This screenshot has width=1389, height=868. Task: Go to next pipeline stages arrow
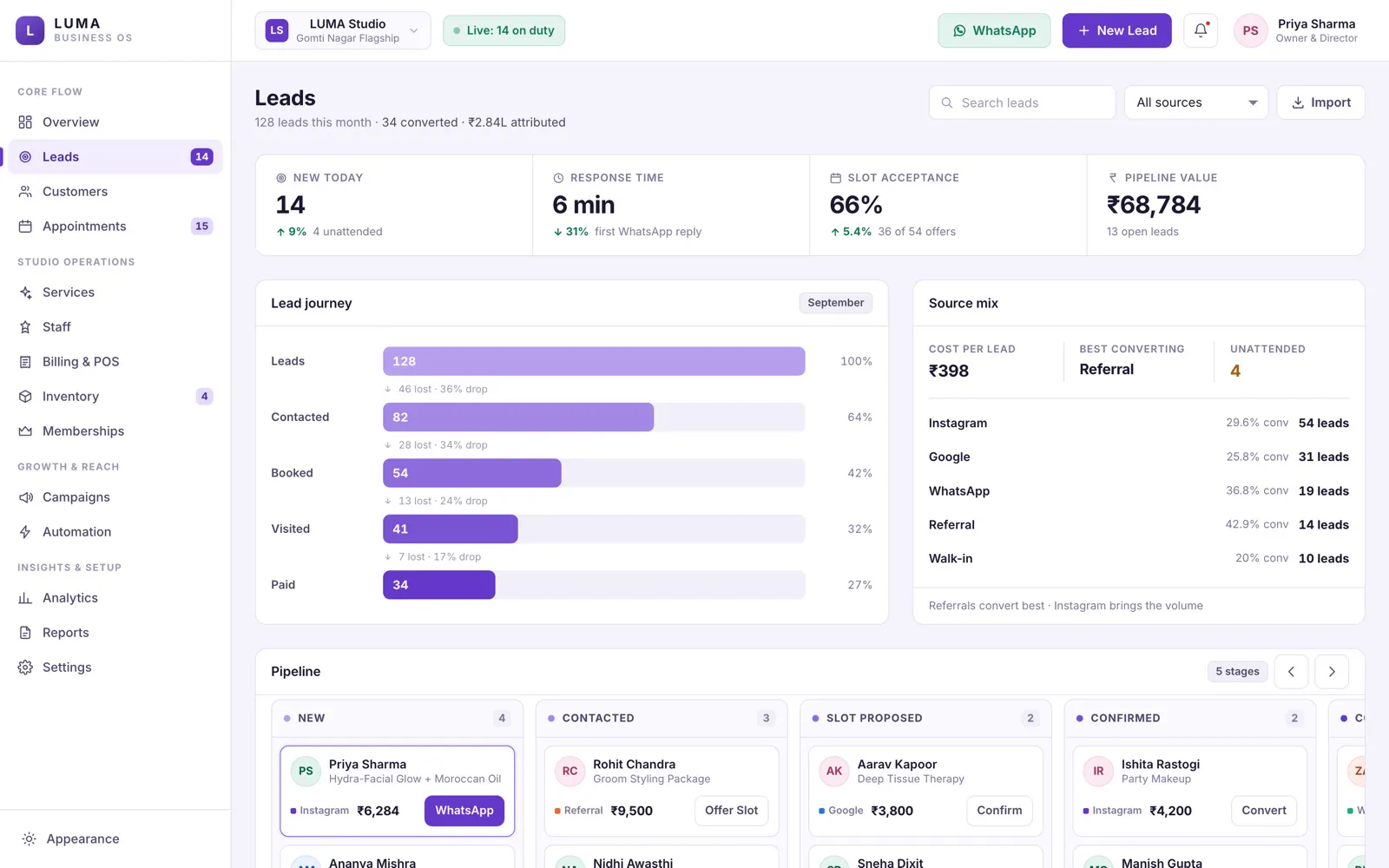[x=1332, y=672]
